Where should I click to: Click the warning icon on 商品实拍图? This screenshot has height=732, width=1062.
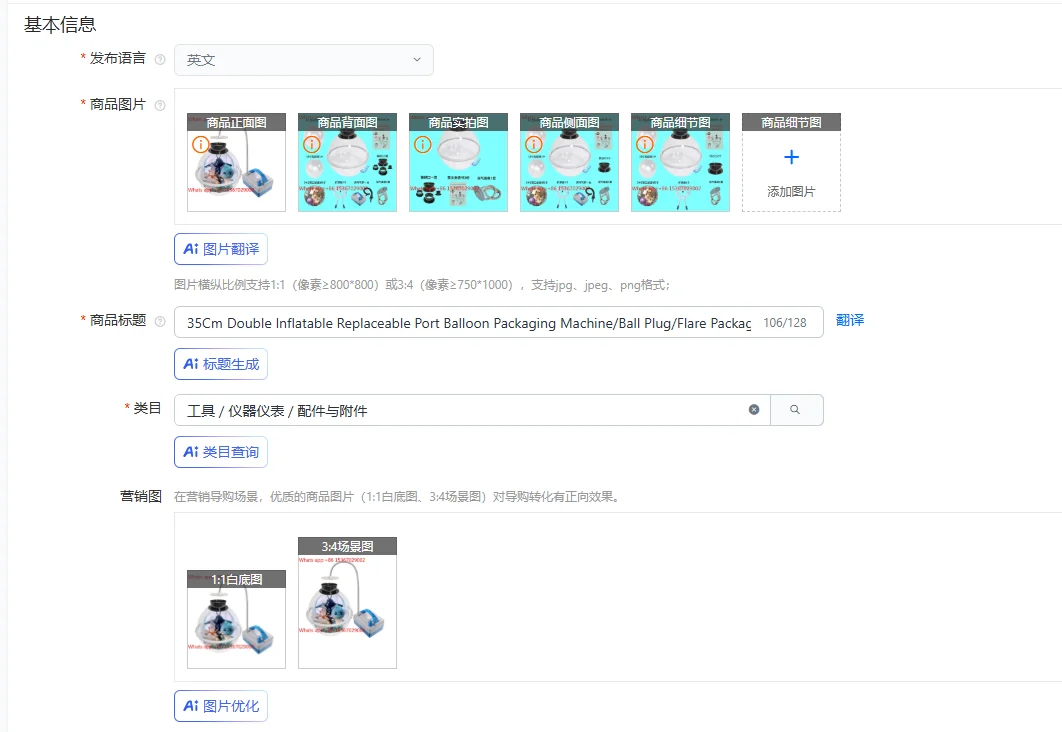pos(423,144)
